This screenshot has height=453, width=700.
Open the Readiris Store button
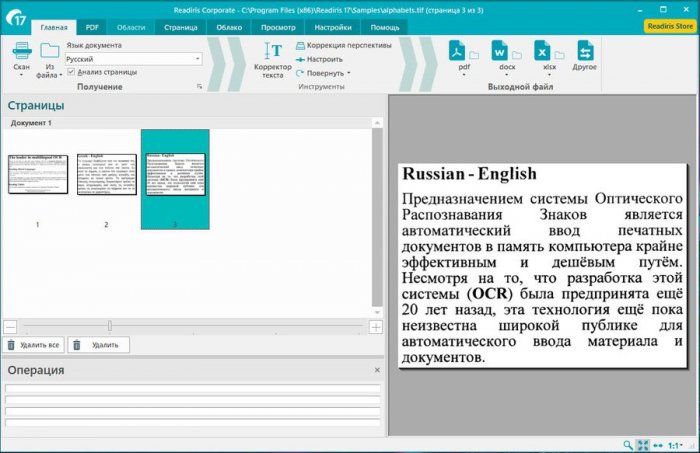coord(670,26)
